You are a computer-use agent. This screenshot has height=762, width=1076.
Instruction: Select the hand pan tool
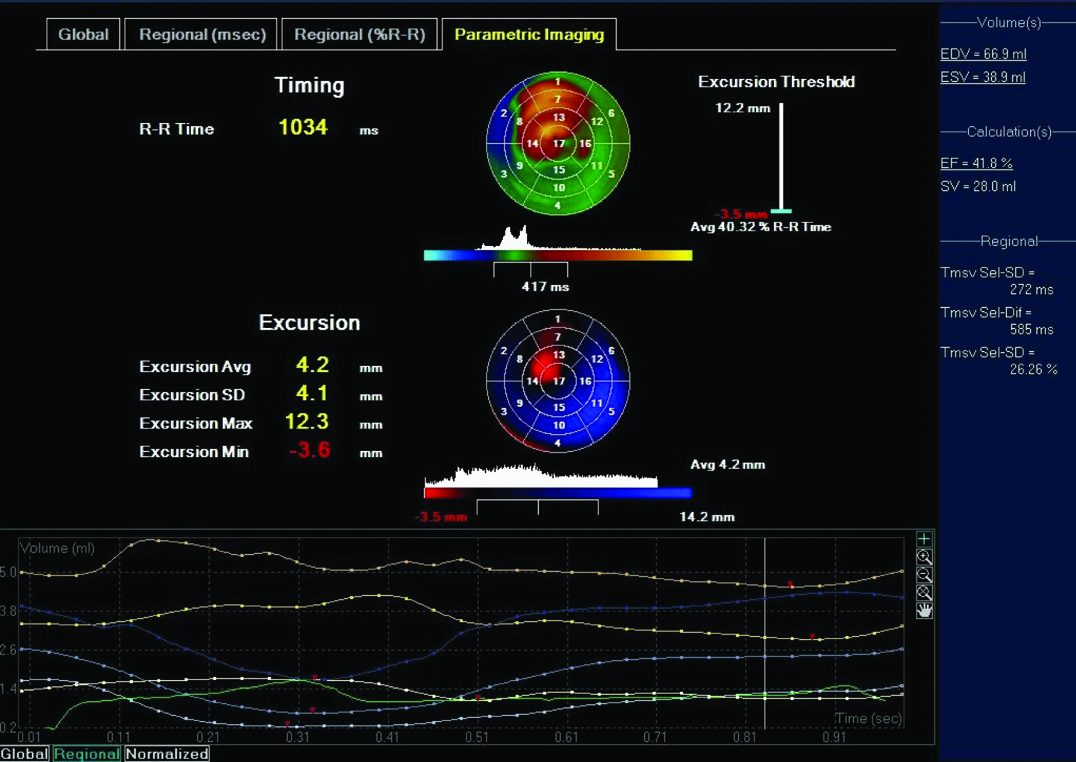(924, 610)
